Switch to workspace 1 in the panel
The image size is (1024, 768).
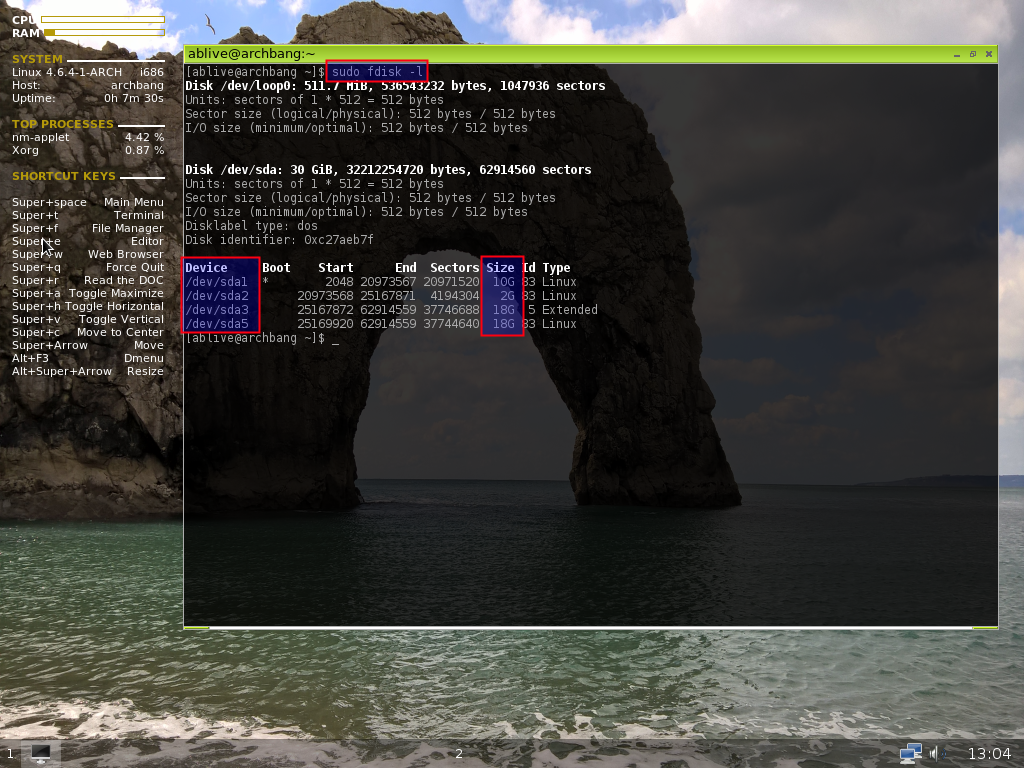pyautogui.click(x=10, y=754)
